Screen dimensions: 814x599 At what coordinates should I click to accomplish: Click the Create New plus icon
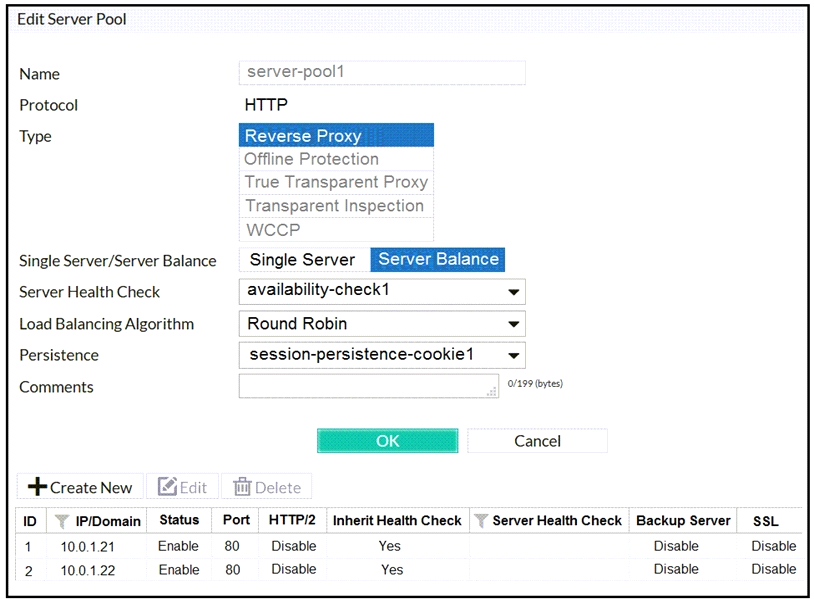coord(37,487)
